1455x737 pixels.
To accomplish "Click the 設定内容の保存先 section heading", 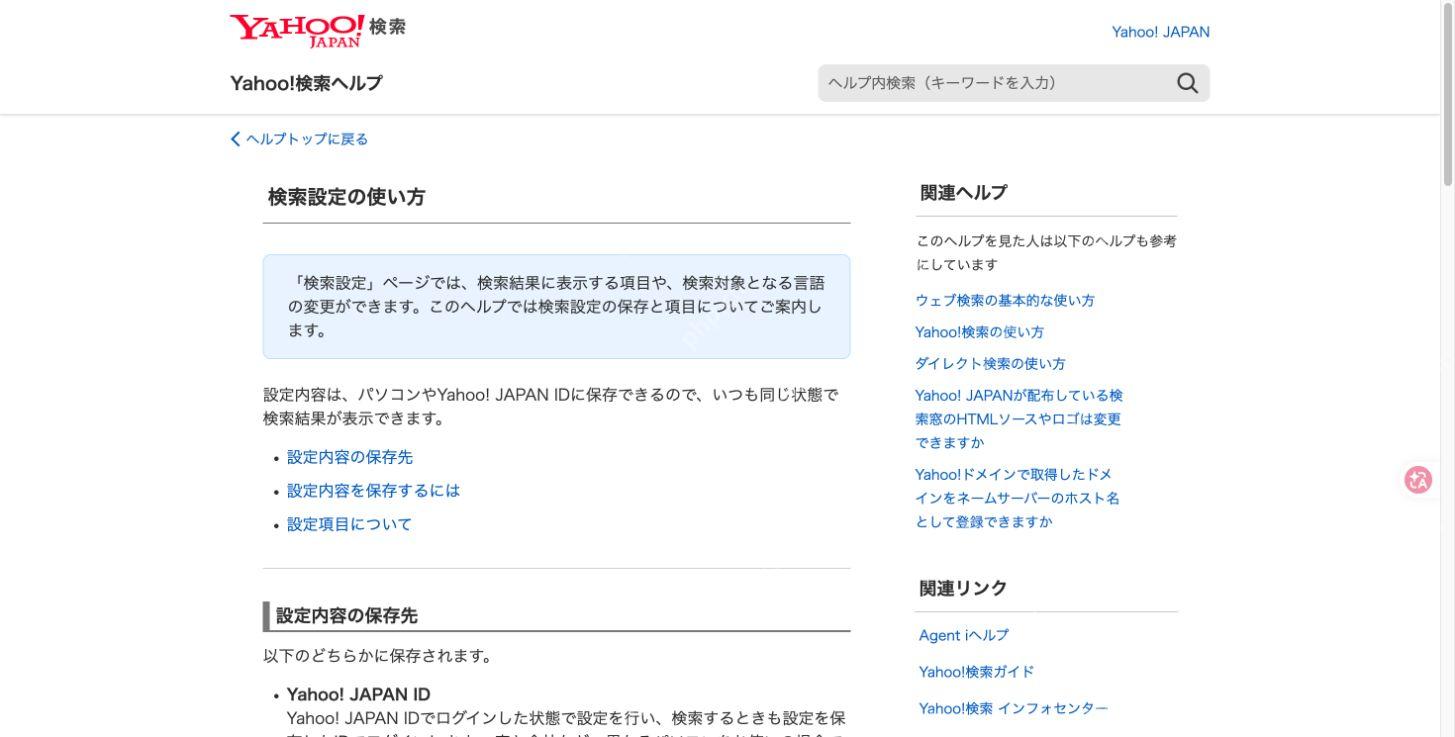I will click(x=346, y=616).
